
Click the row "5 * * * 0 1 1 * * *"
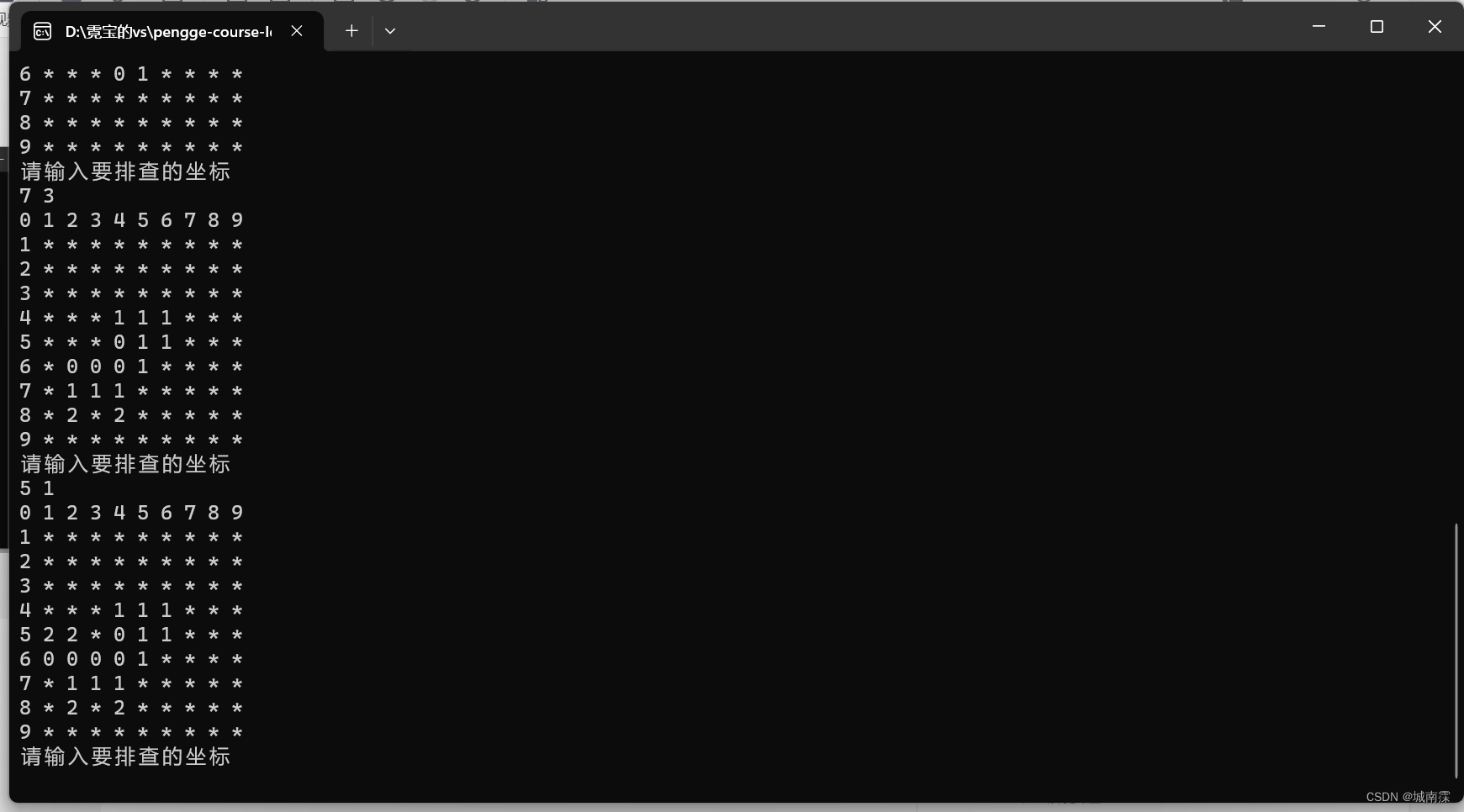pos(131,342)
